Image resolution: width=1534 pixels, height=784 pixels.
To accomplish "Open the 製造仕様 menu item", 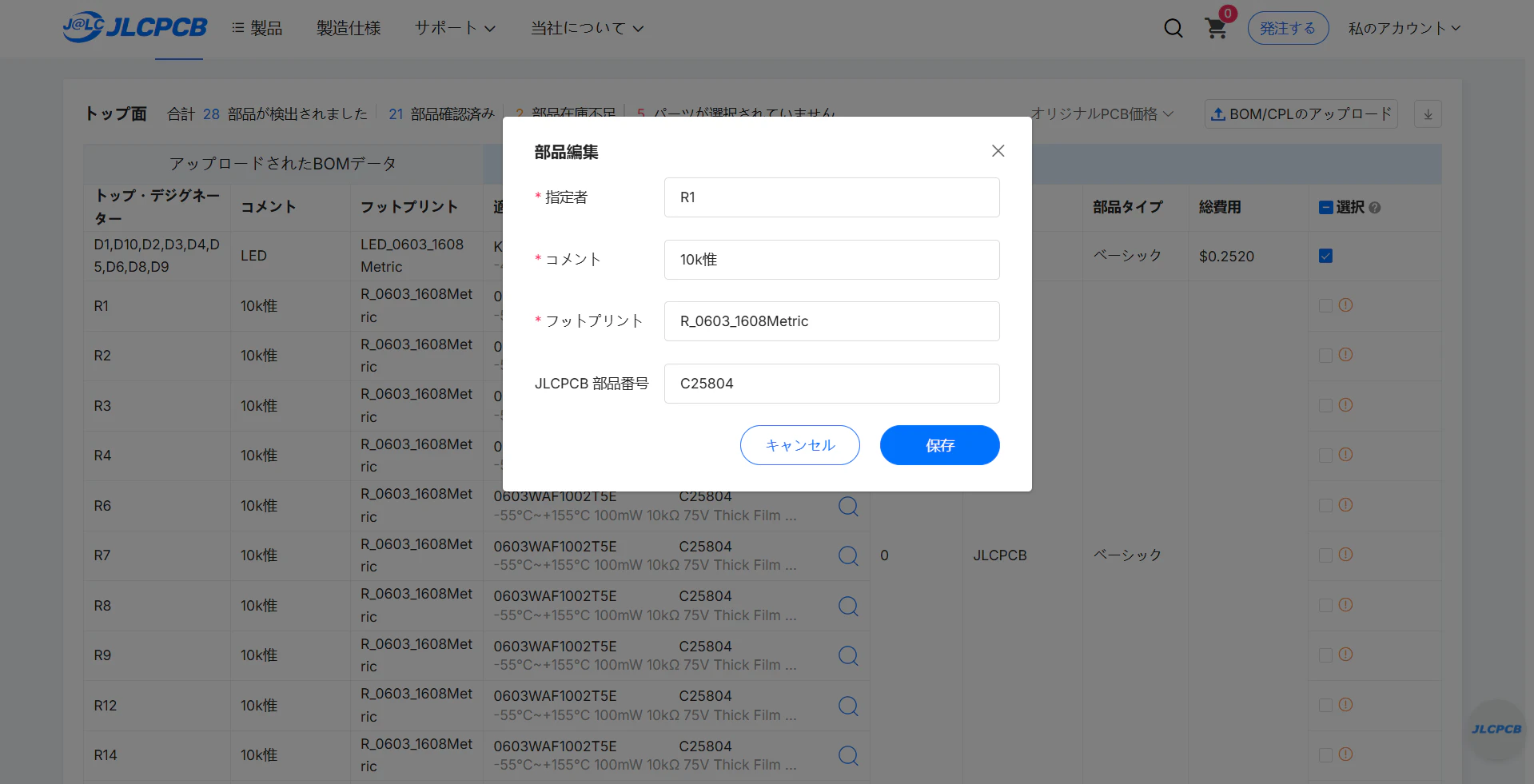I will coord(349,28).
